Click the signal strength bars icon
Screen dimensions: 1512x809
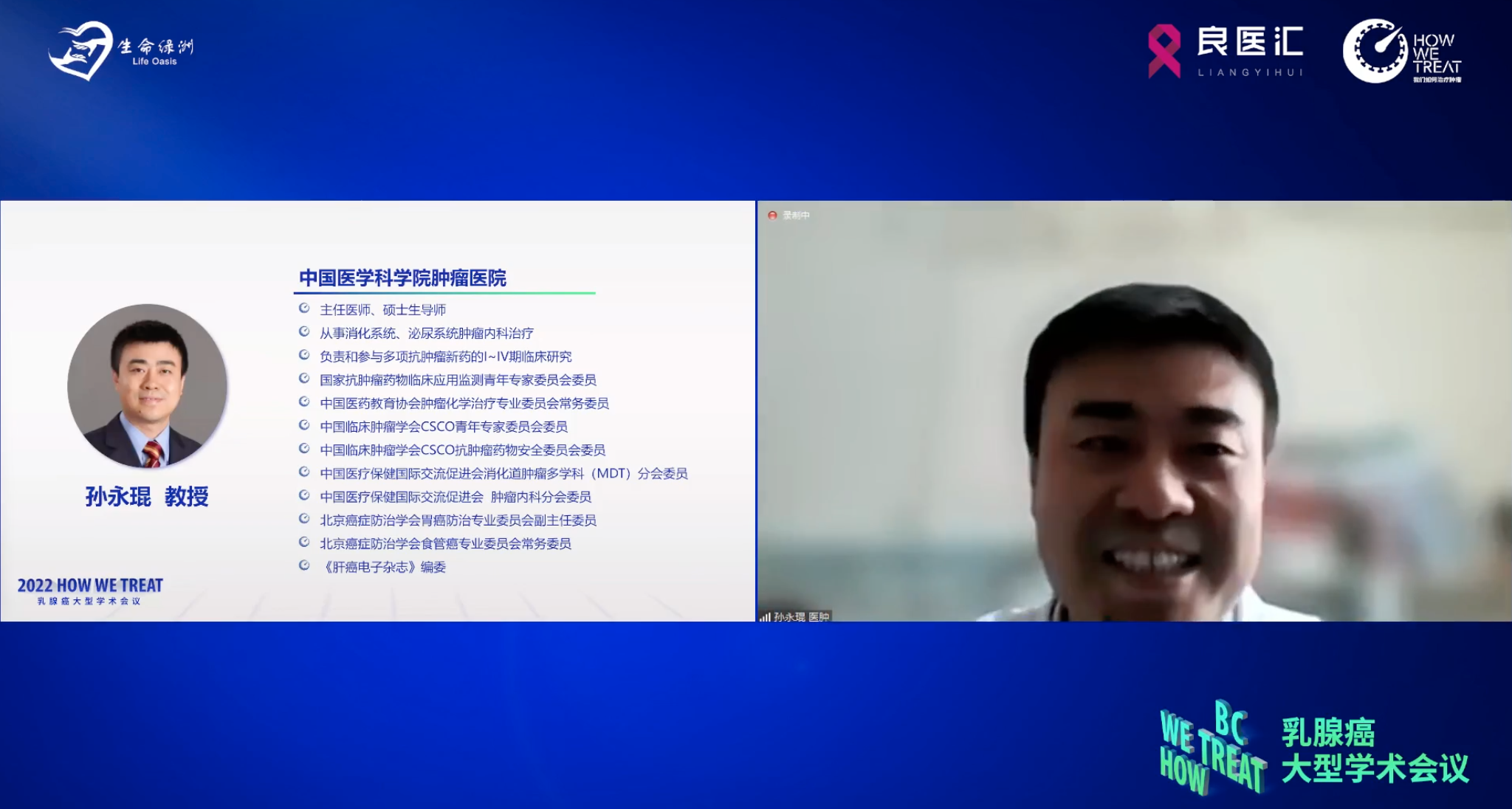765,617
